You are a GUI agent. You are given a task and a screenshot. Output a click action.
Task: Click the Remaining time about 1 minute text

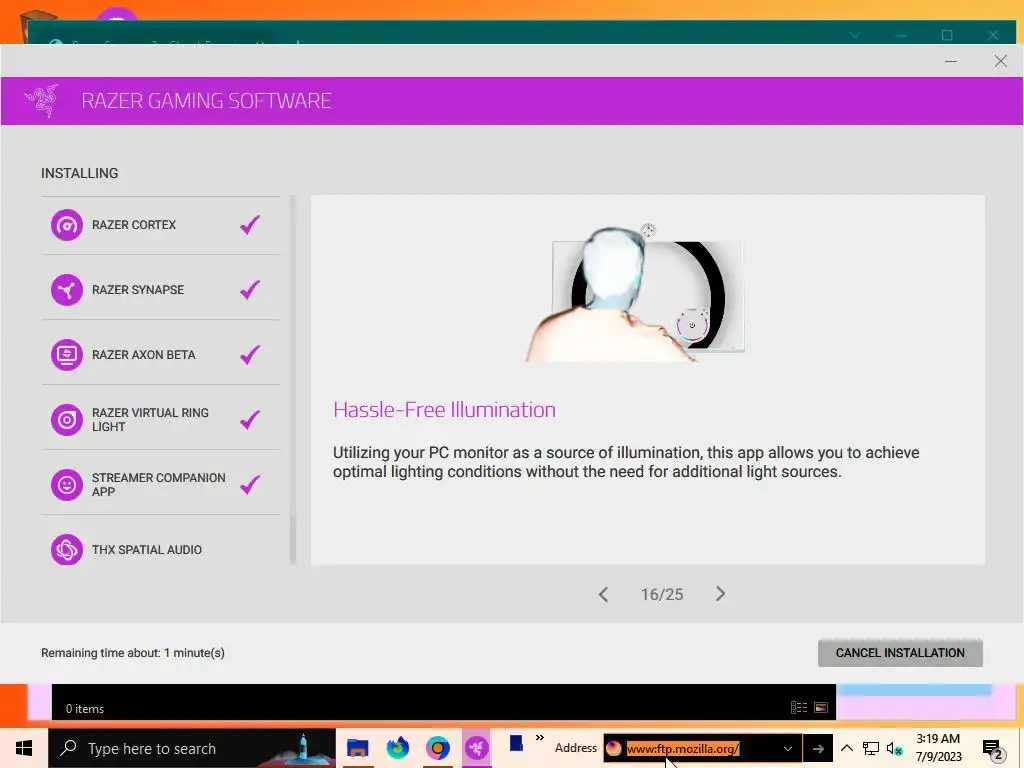pos(133,652)
